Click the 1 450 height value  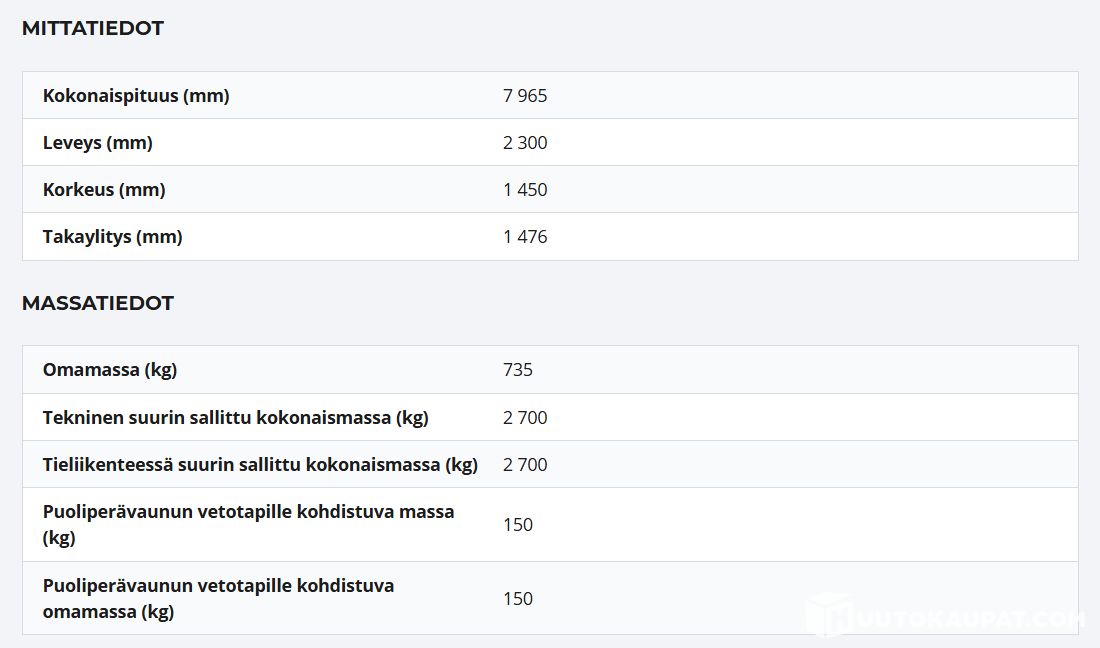[525, 190]
